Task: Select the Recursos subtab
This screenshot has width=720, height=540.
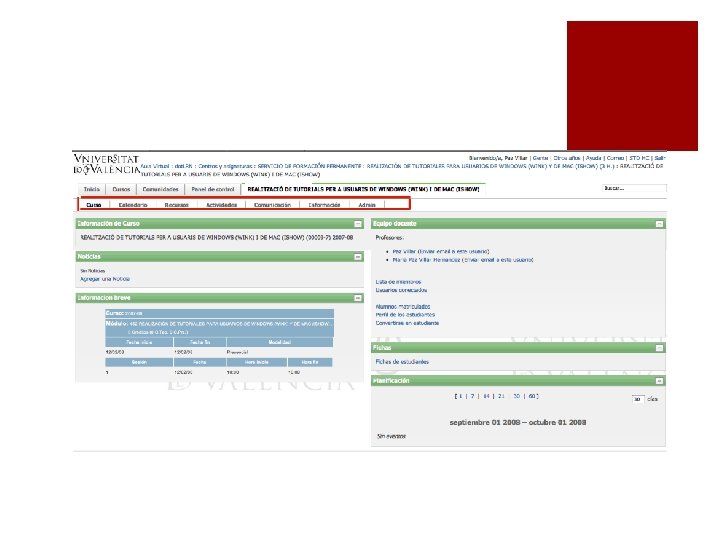Action: click(177, 205)
